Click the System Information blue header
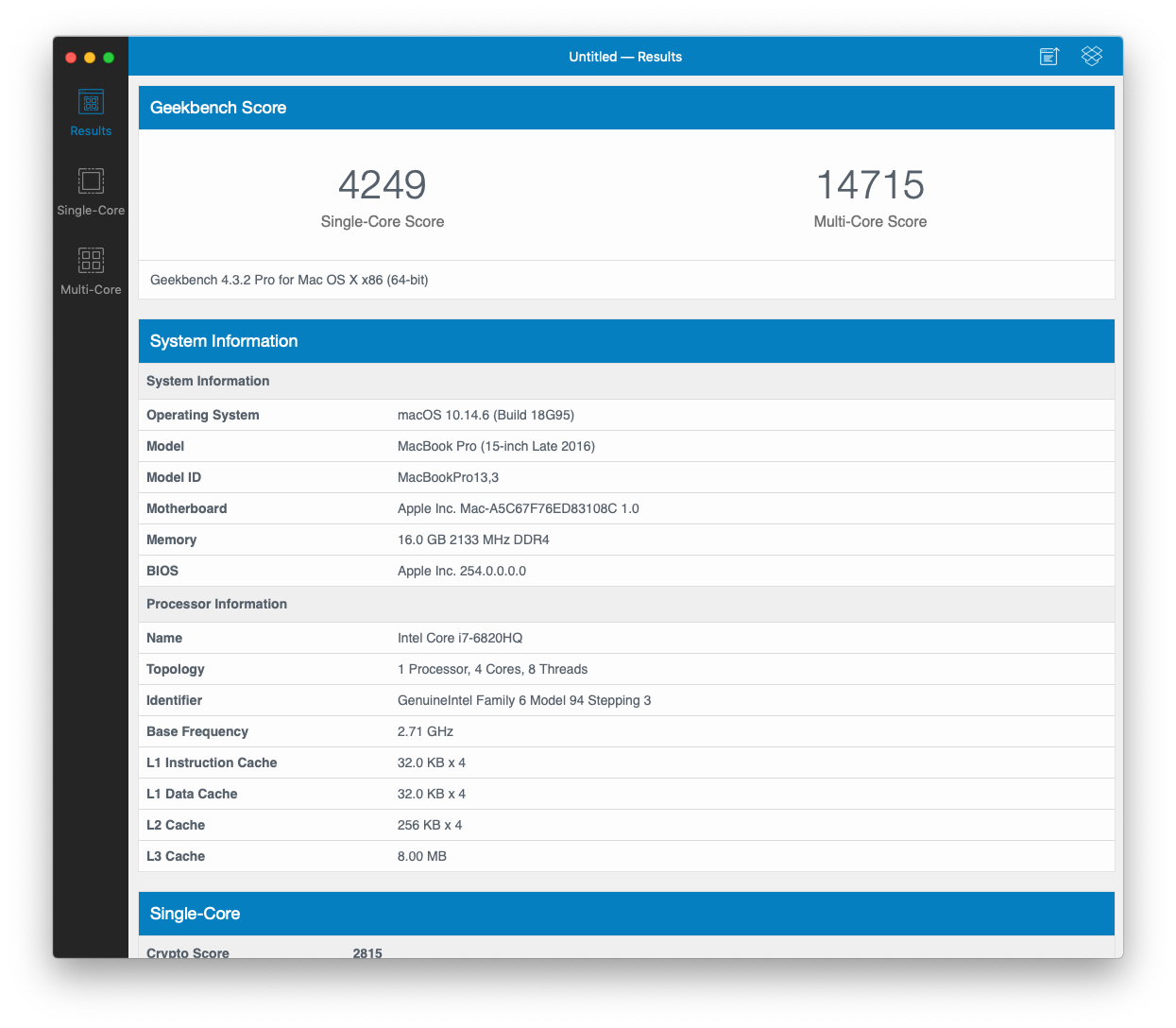 point(626,341)
